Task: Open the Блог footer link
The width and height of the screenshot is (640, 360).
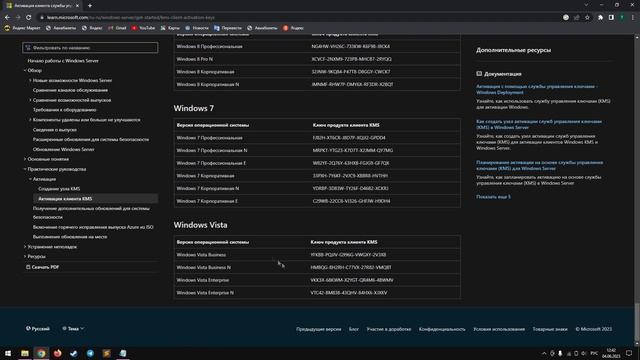Action: (x=353, y=329)
